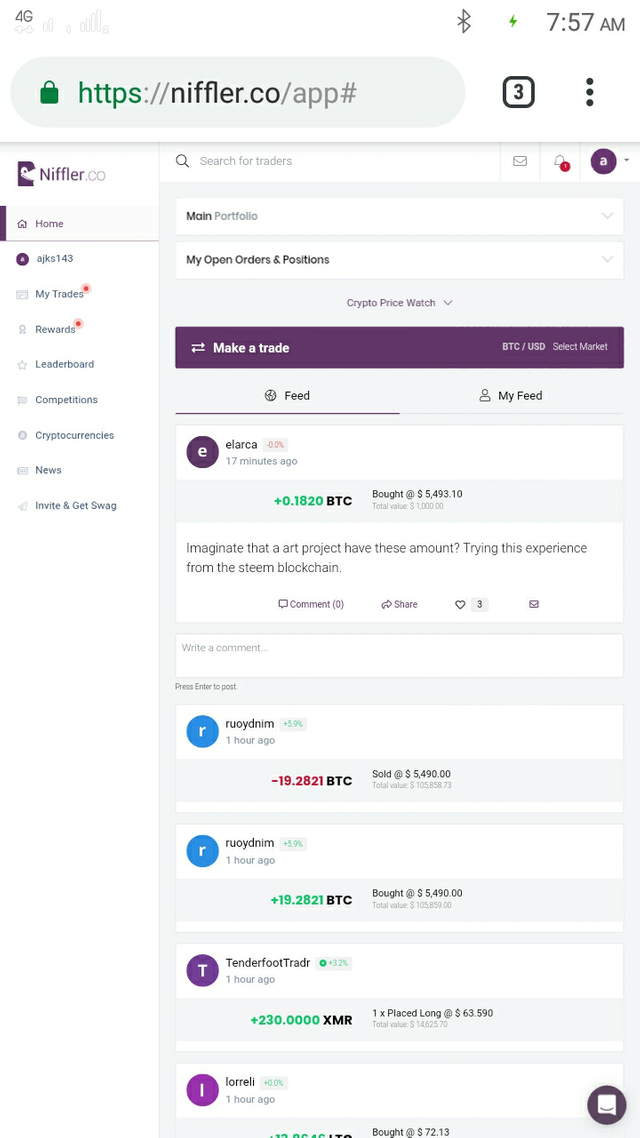Open the account avatar dropdown
Viewport: 640px width, 1138px height.
(609, 161)
